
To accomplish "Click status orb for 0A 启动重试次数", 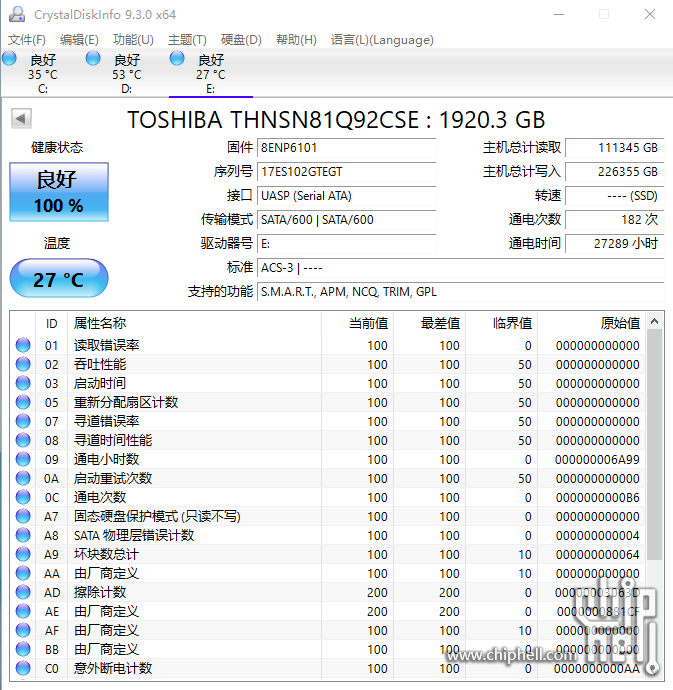I will [23, 478].
